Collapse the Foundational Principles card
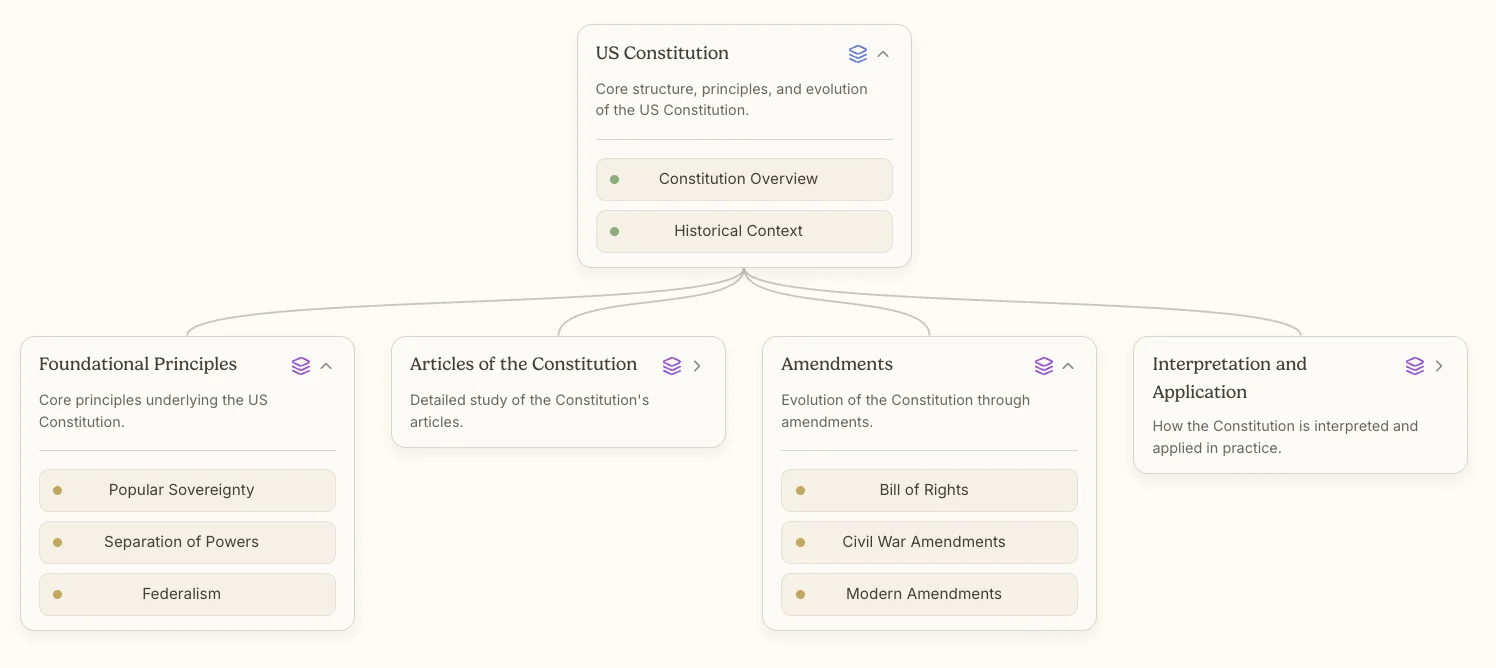This screenshot has height=668, width=1496. coord(326,366)
